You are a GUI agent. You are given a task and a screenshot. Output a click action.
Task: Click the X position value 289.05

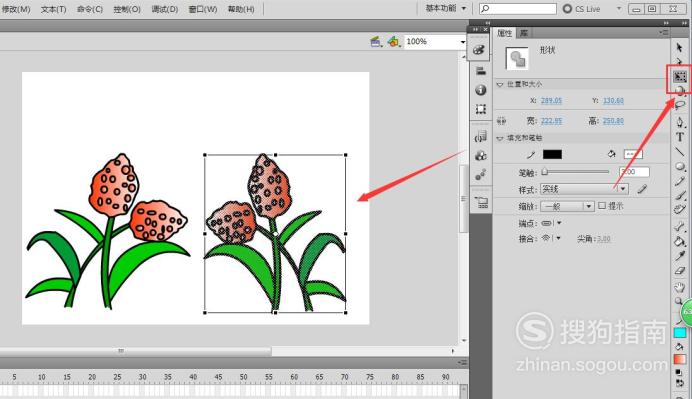[x=551, y=101]
